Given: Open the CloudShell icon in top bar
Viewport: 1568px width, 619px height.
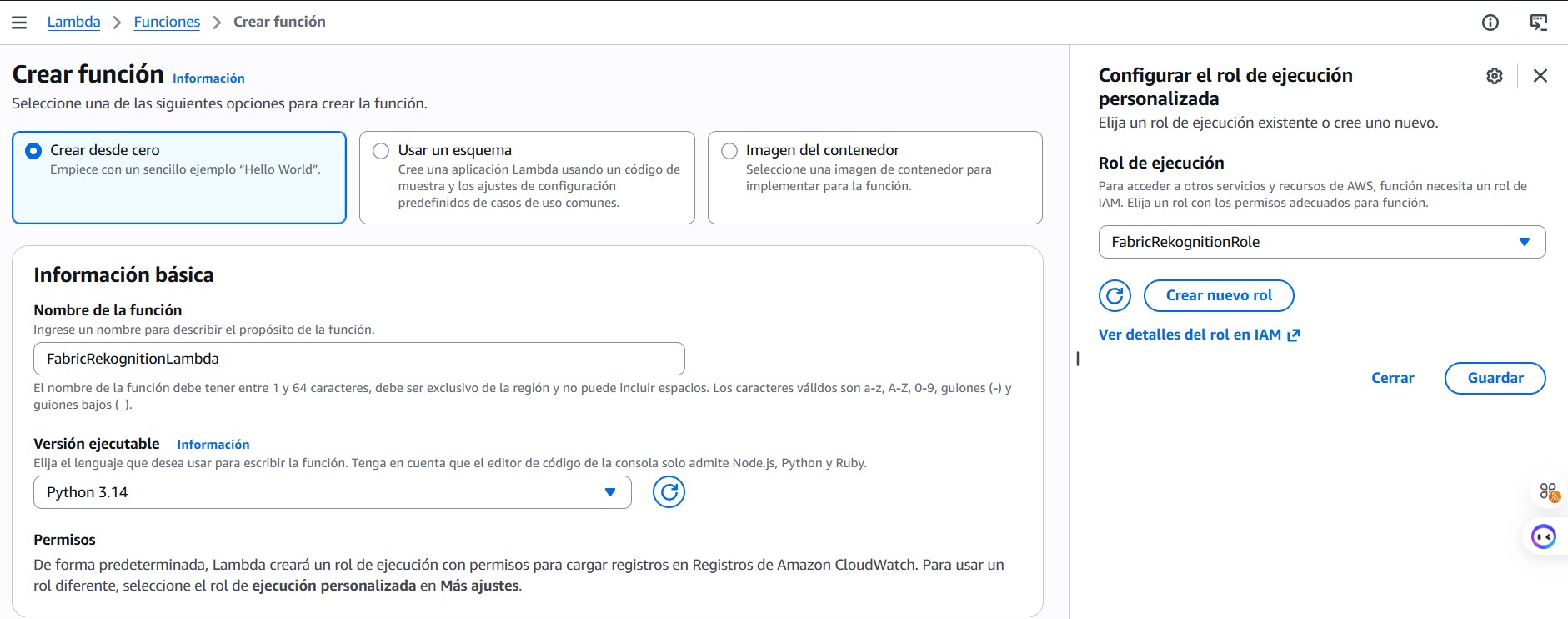Looking at the screenshot, I should point(1539,23).
